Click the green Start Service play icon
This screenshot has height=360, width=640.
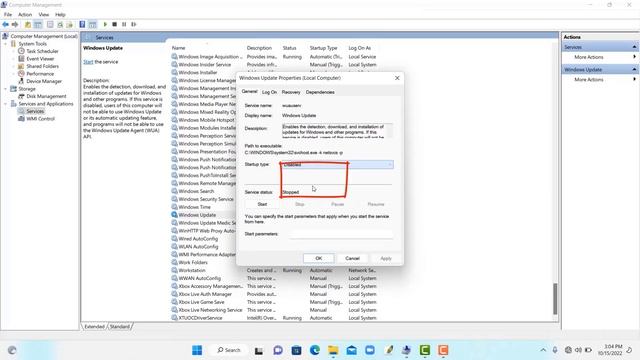click(x=105, y=24)
